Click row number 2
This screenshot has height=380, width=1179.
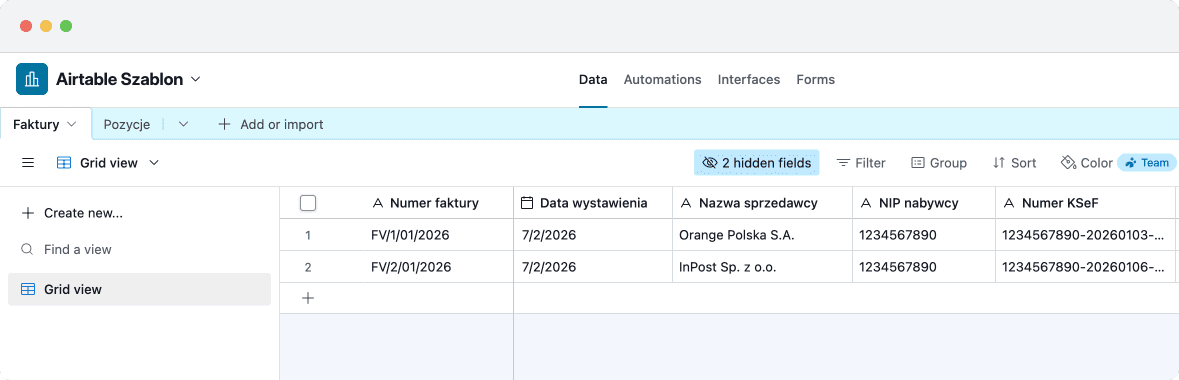click(x=308, y=267)
